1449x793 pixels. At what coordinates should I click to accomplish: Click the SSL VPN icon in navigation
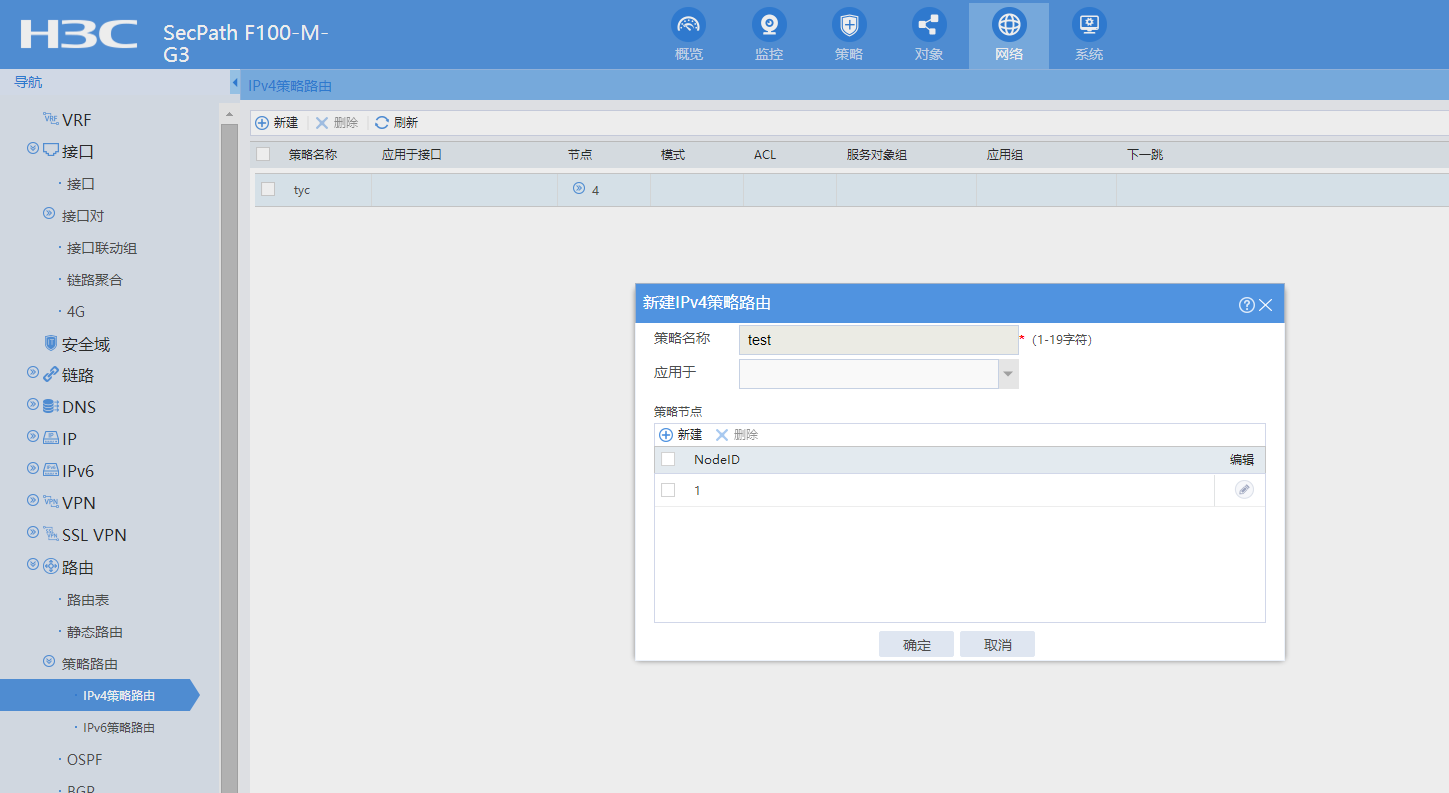(x=51, y=534)
